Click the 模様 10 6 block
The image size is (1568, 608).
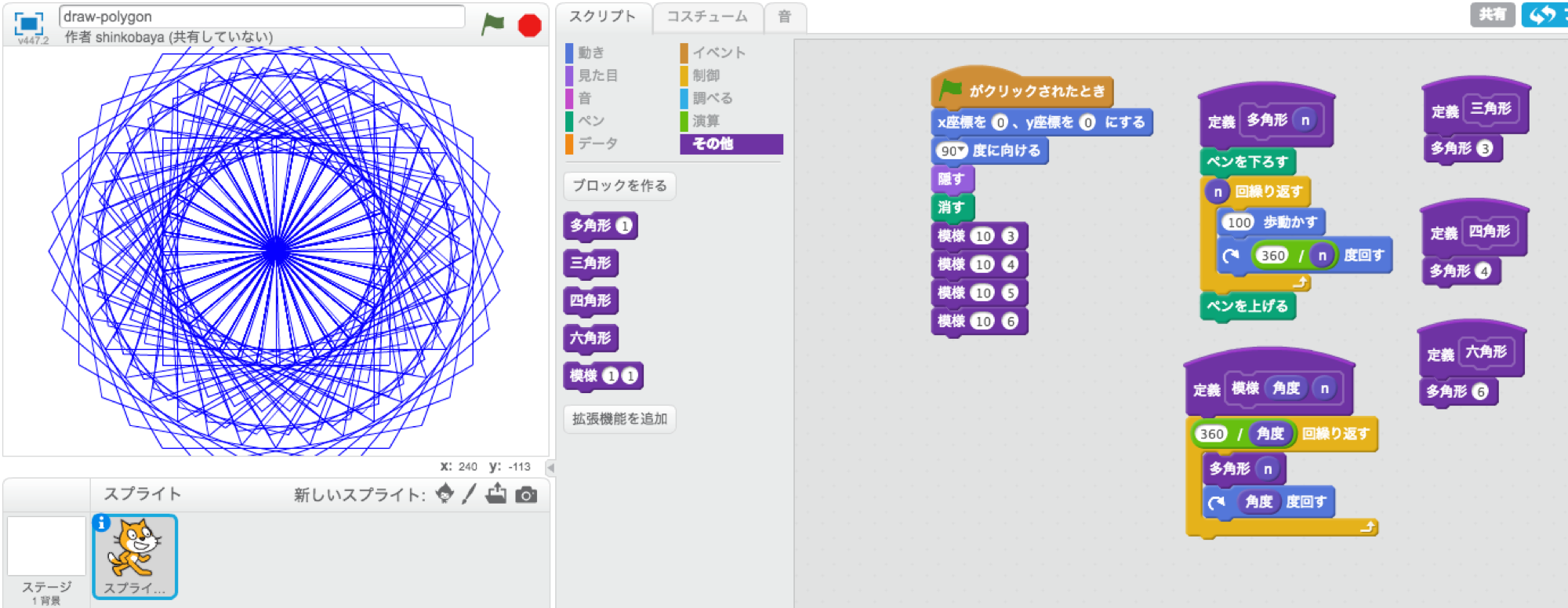(979, 321)
